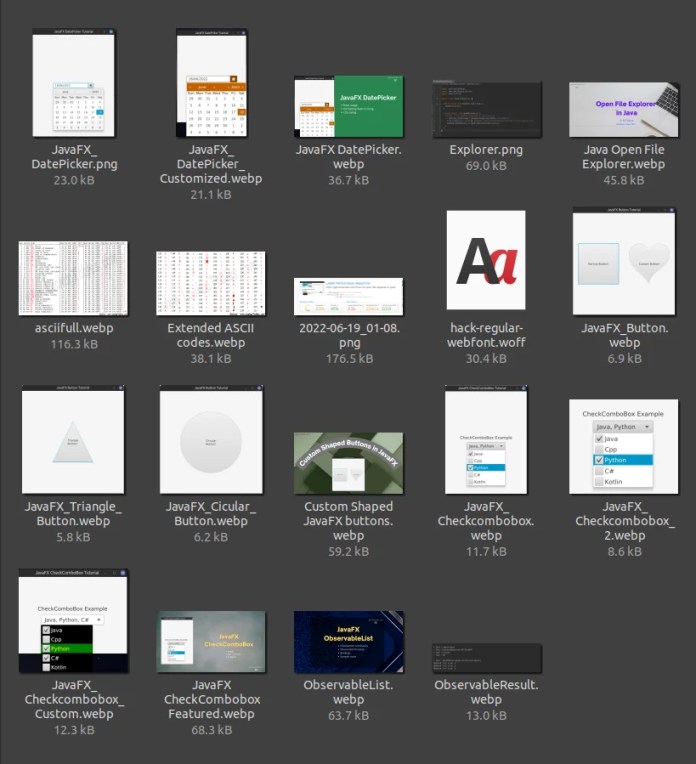This screenshot has width=696, height=764.
Task: Click the file name JavaFX_DatePicker.png
Action: (x=74, y=157)
